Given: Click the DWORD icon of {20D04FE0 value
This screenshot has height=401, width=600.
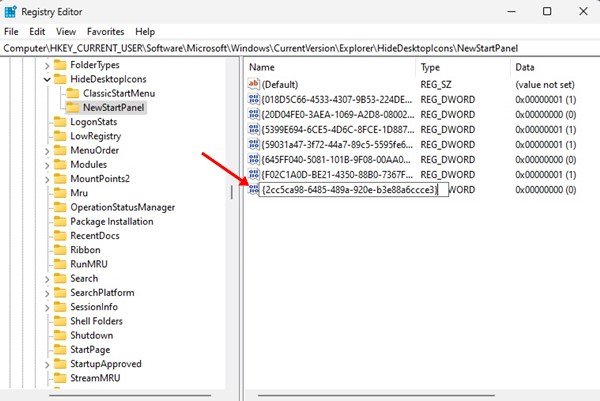Looking at the screenshot, I should point(254,114).
